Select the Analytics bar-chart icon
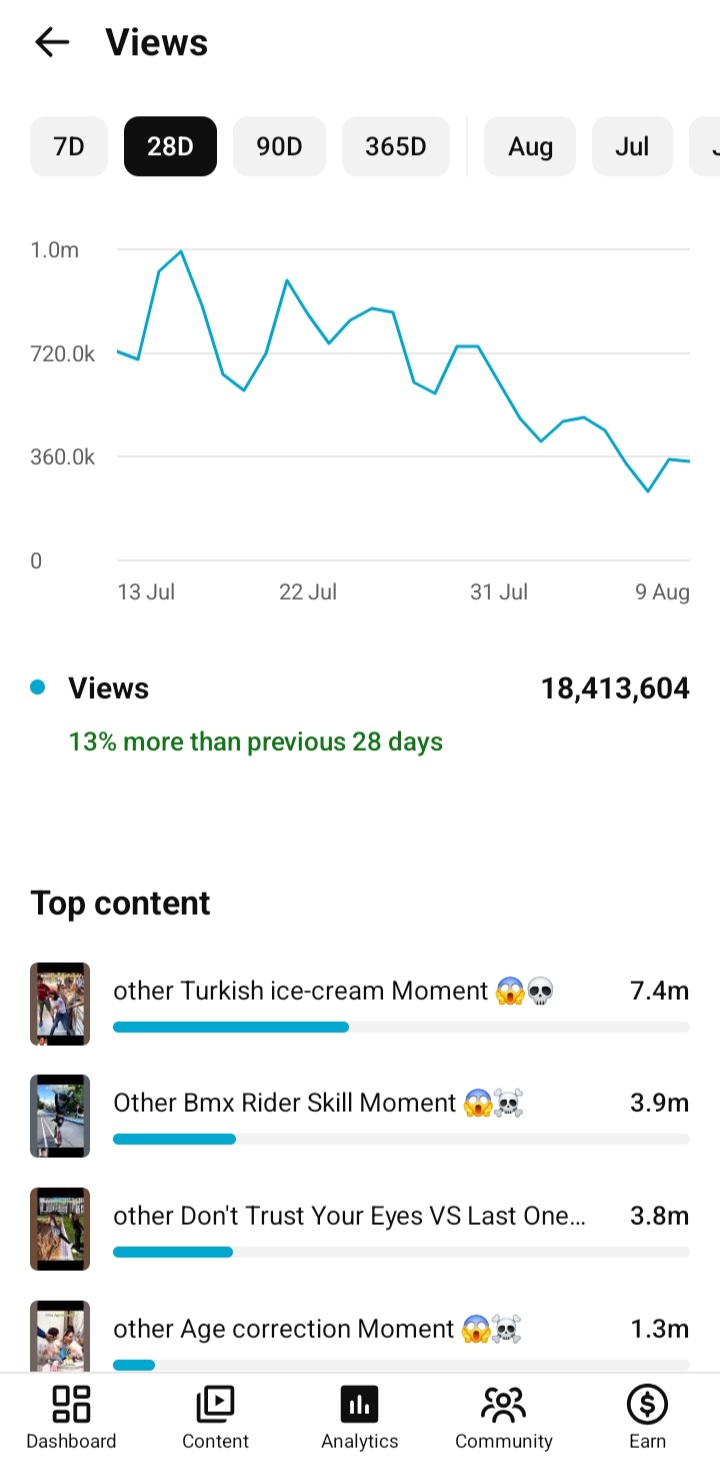This screenshot has width=720, height=1484. (x=360, y=1404)
